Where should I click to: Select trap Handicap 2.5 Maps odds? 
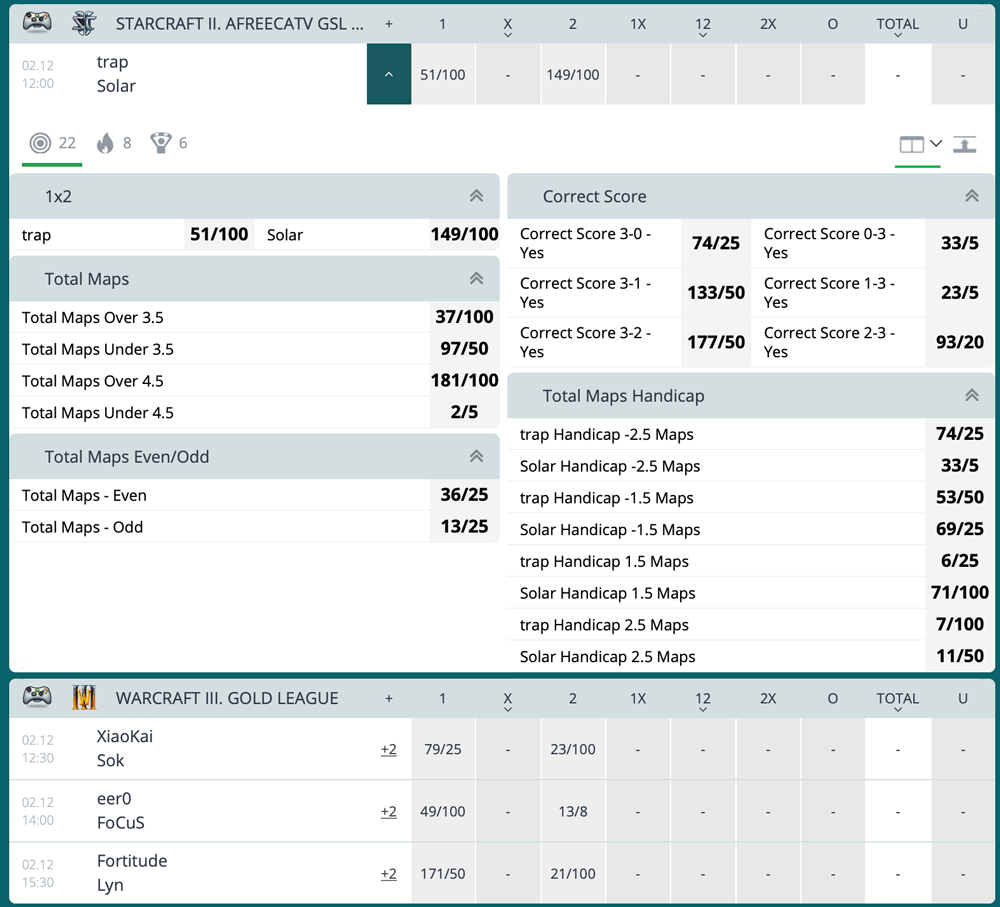959,624
